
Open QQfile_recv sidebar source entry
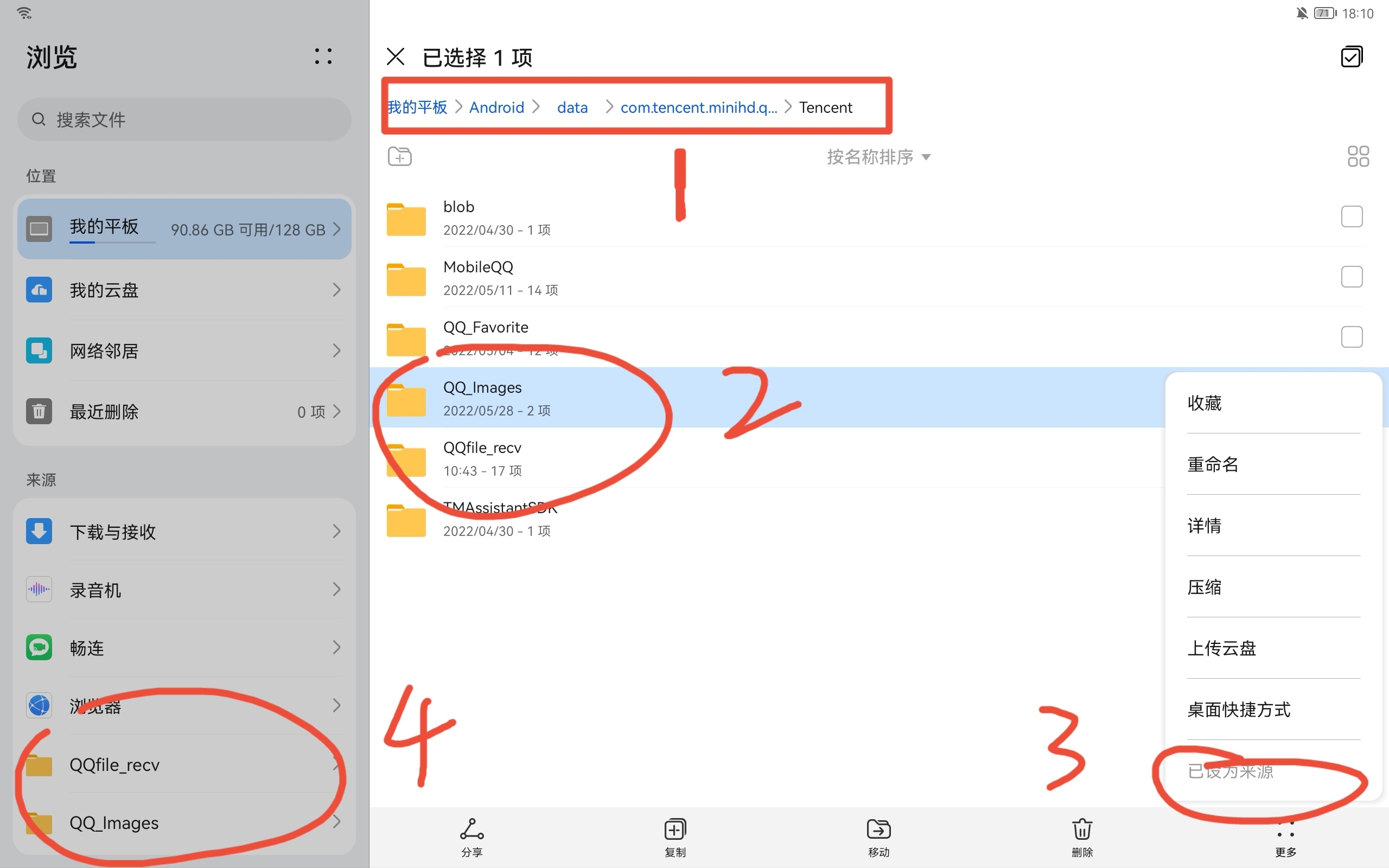(184, 765)
